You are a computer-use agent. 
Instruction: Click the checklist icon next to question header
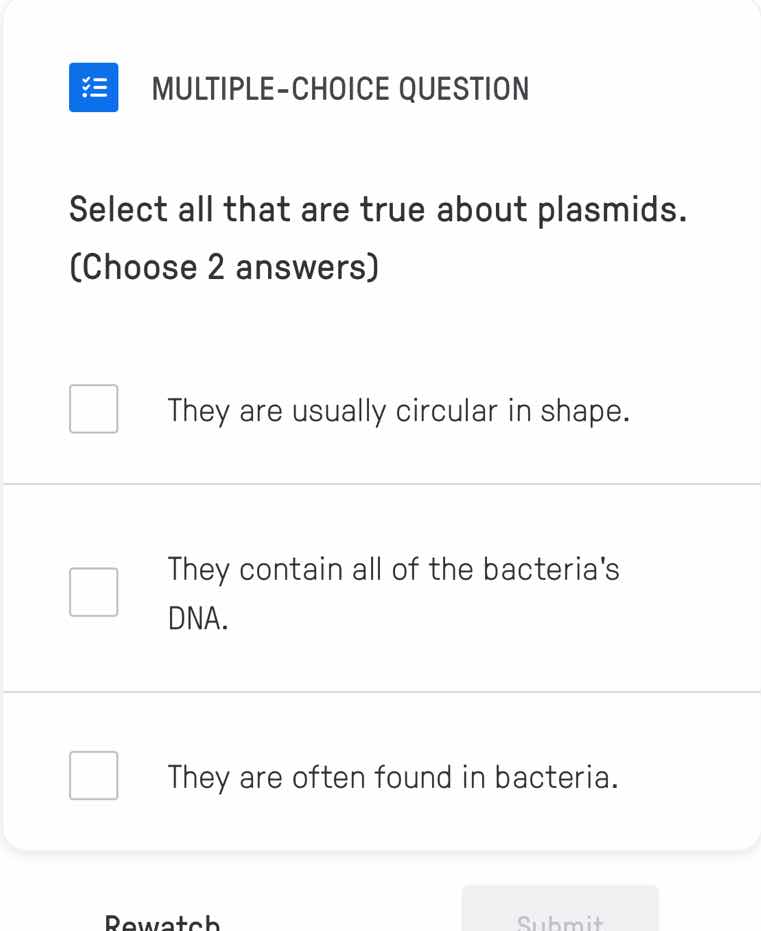[x=93, y=88]
